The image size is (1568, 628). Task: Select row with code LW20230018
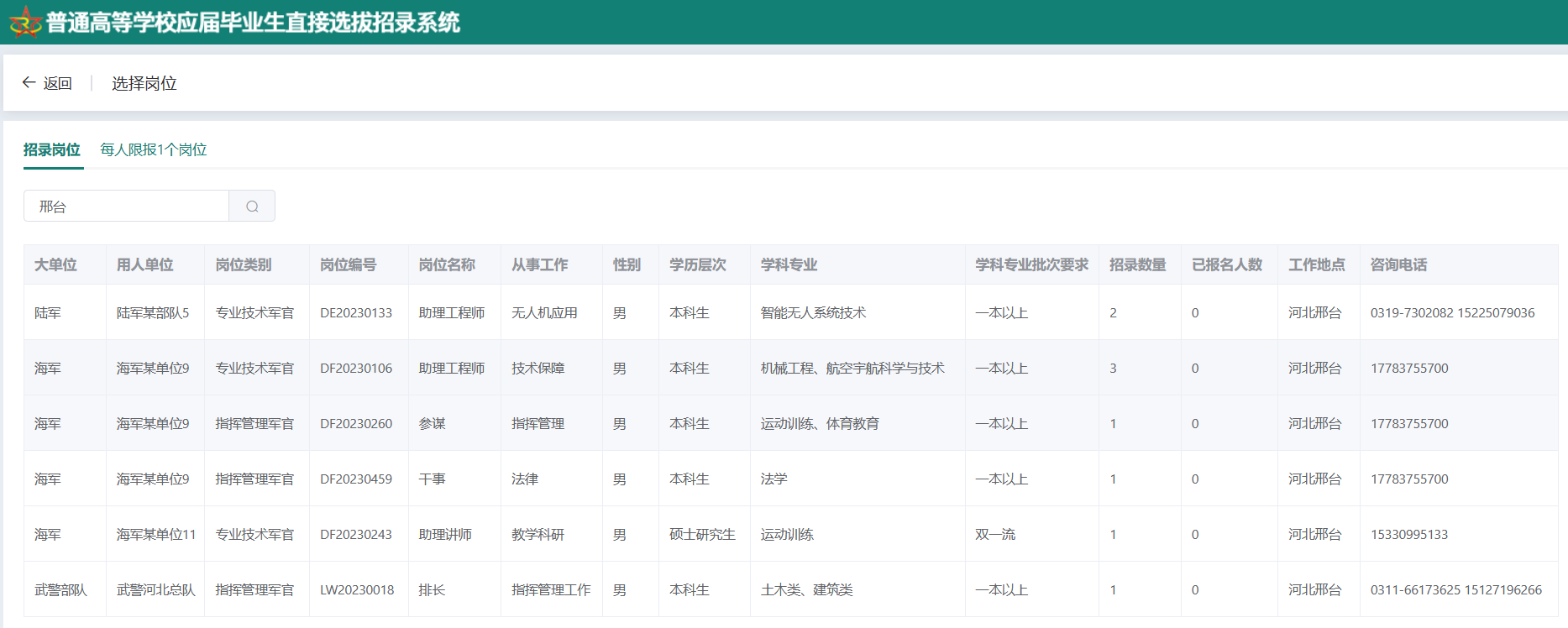[791, 589]
